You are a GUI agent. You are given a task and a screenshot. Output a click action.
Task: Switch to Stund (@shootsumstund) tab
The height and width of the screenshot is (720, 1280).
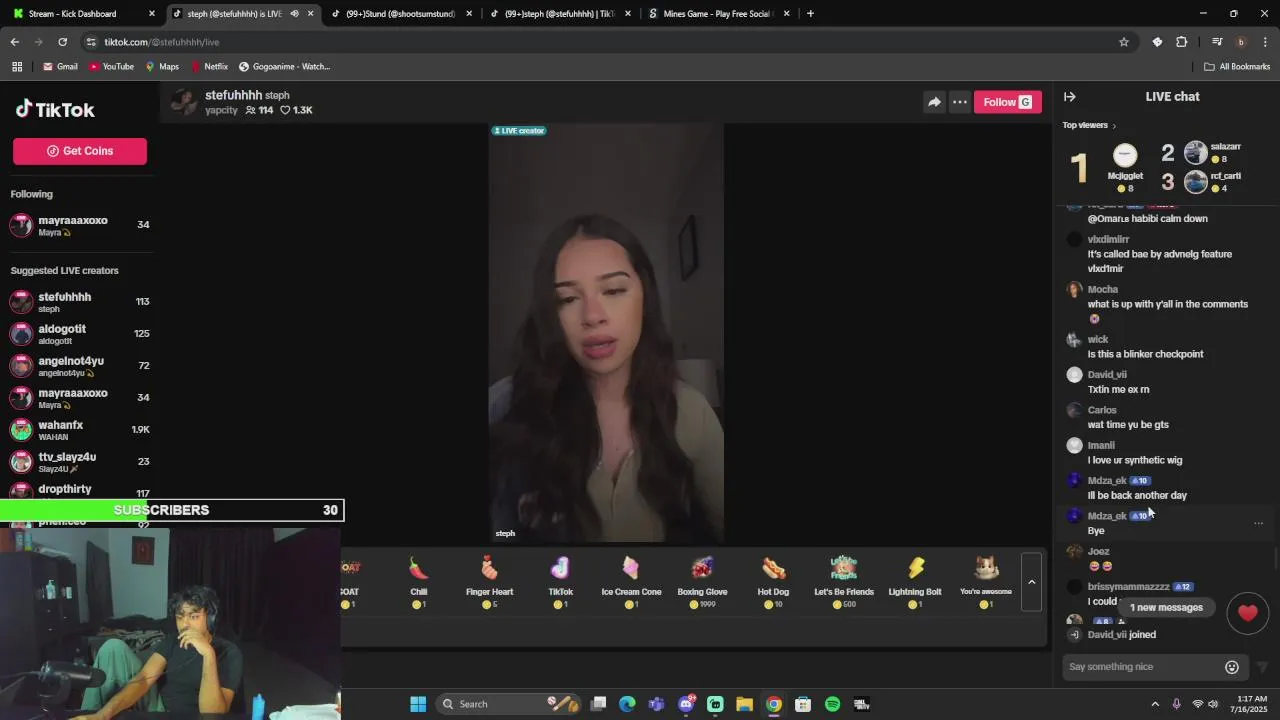(x=400, y=14)
